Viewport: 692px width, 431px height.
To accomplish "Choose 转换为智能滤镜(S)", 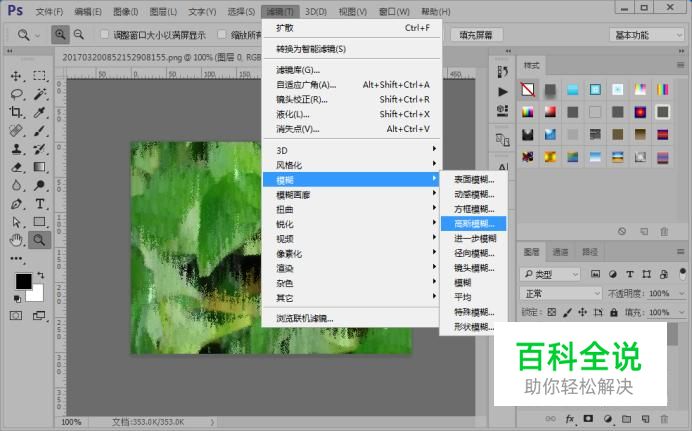I will [x=351, y=49].
